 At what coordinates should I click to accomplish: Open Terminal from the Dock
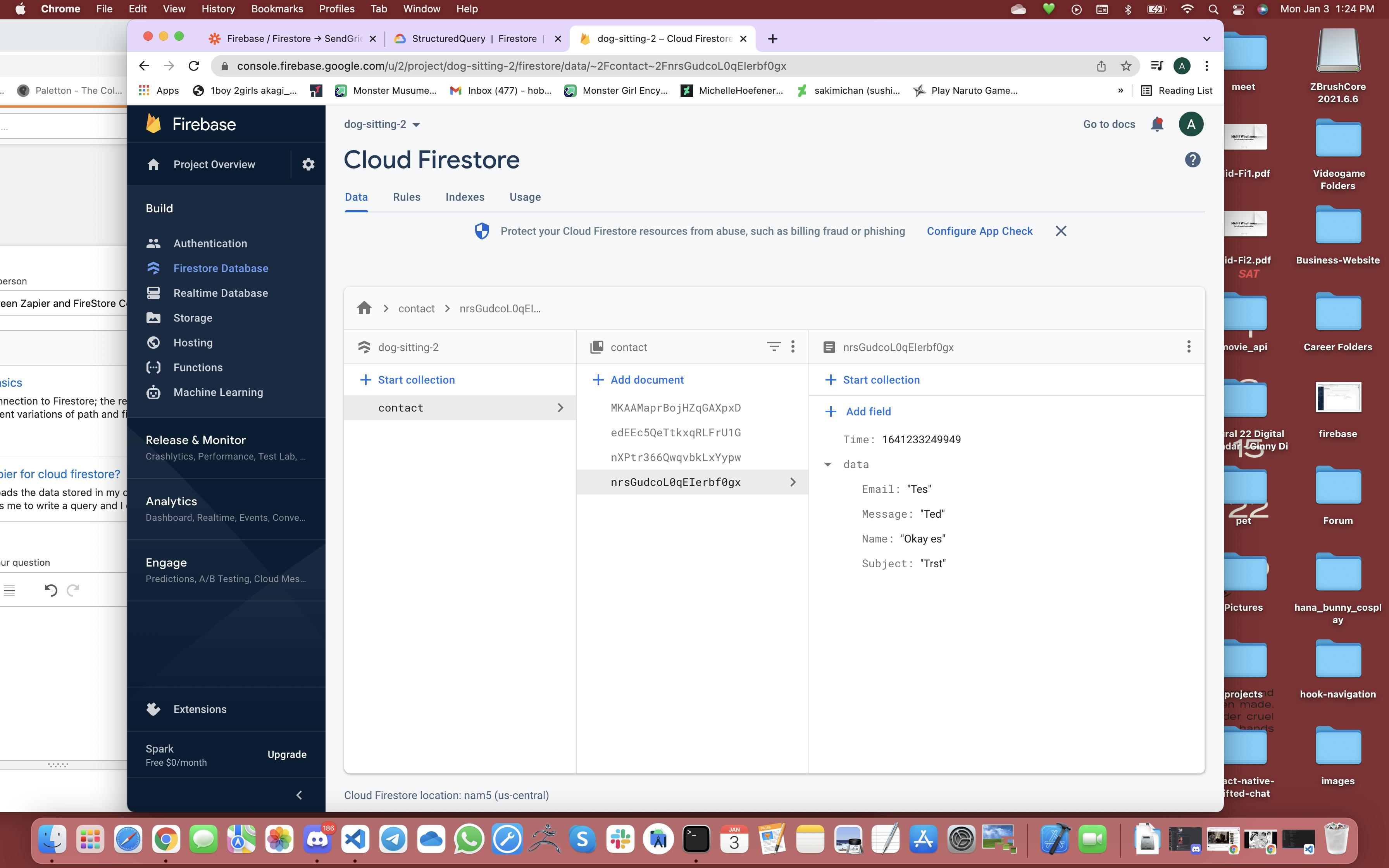696,839
